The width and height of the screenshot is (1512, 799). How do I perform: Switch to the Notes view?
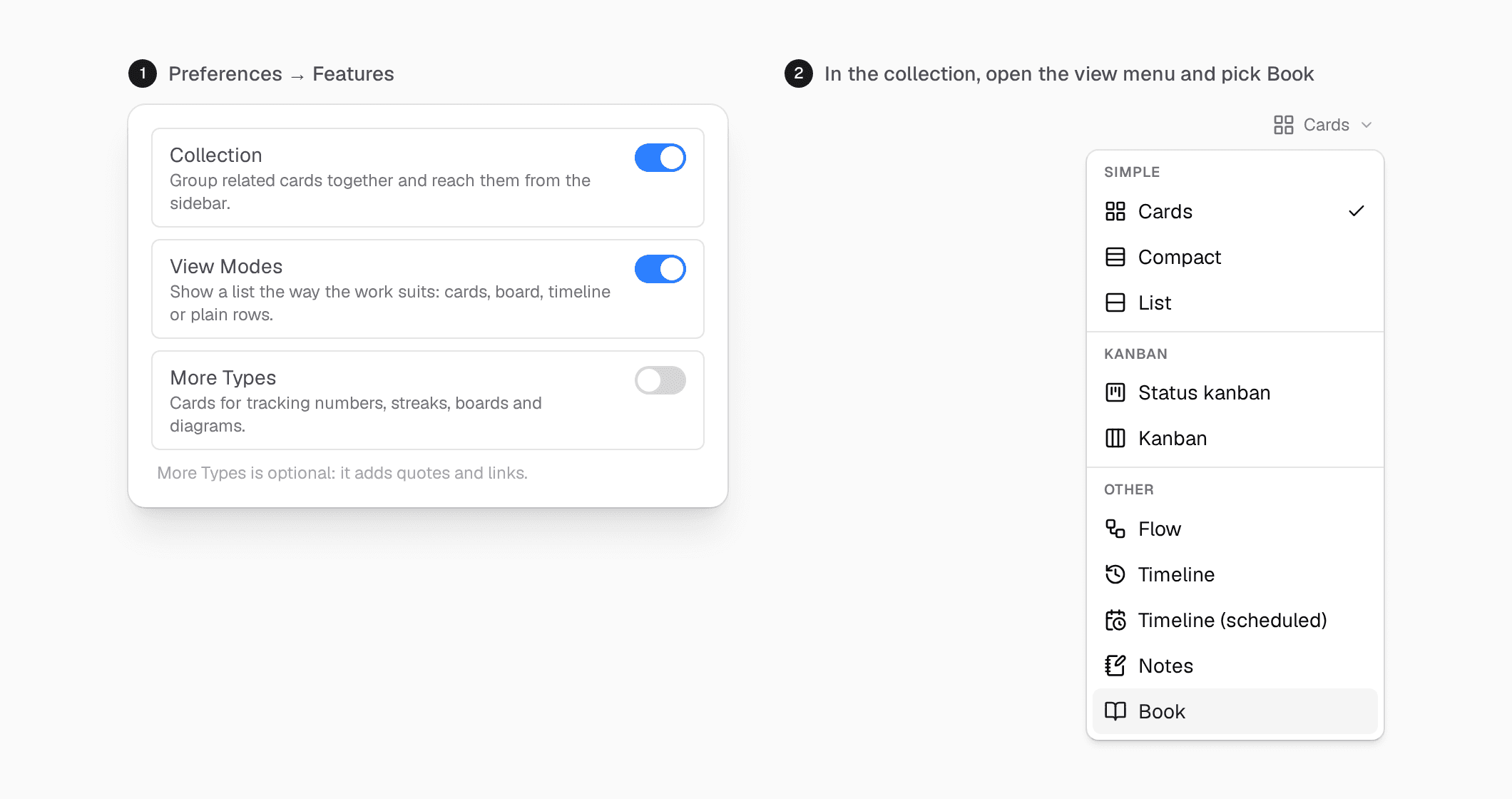point(1235,666)
